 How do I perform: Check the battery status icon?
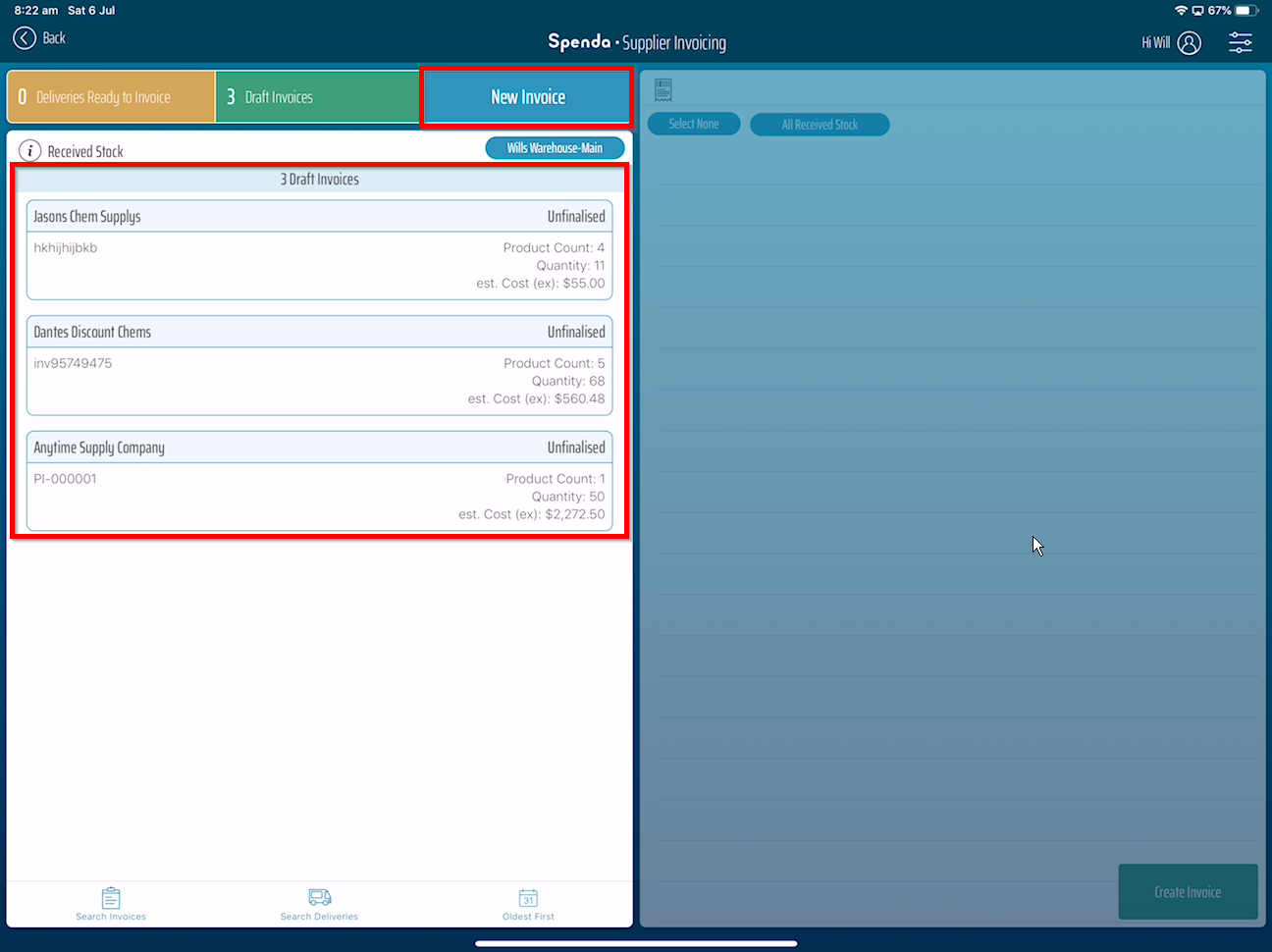point(1246,11)
